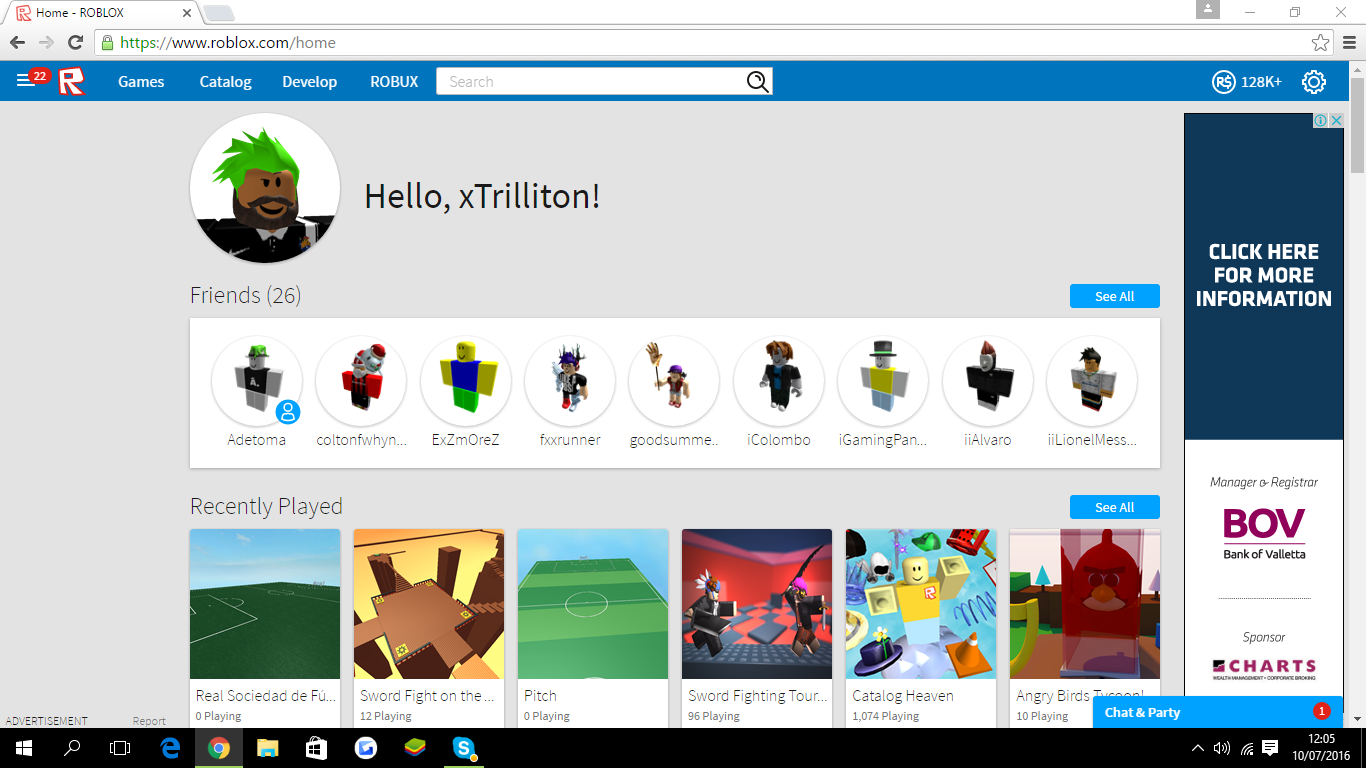Open File Explorer from taskbar
The image size is (1366, 768).
(267, 748)
